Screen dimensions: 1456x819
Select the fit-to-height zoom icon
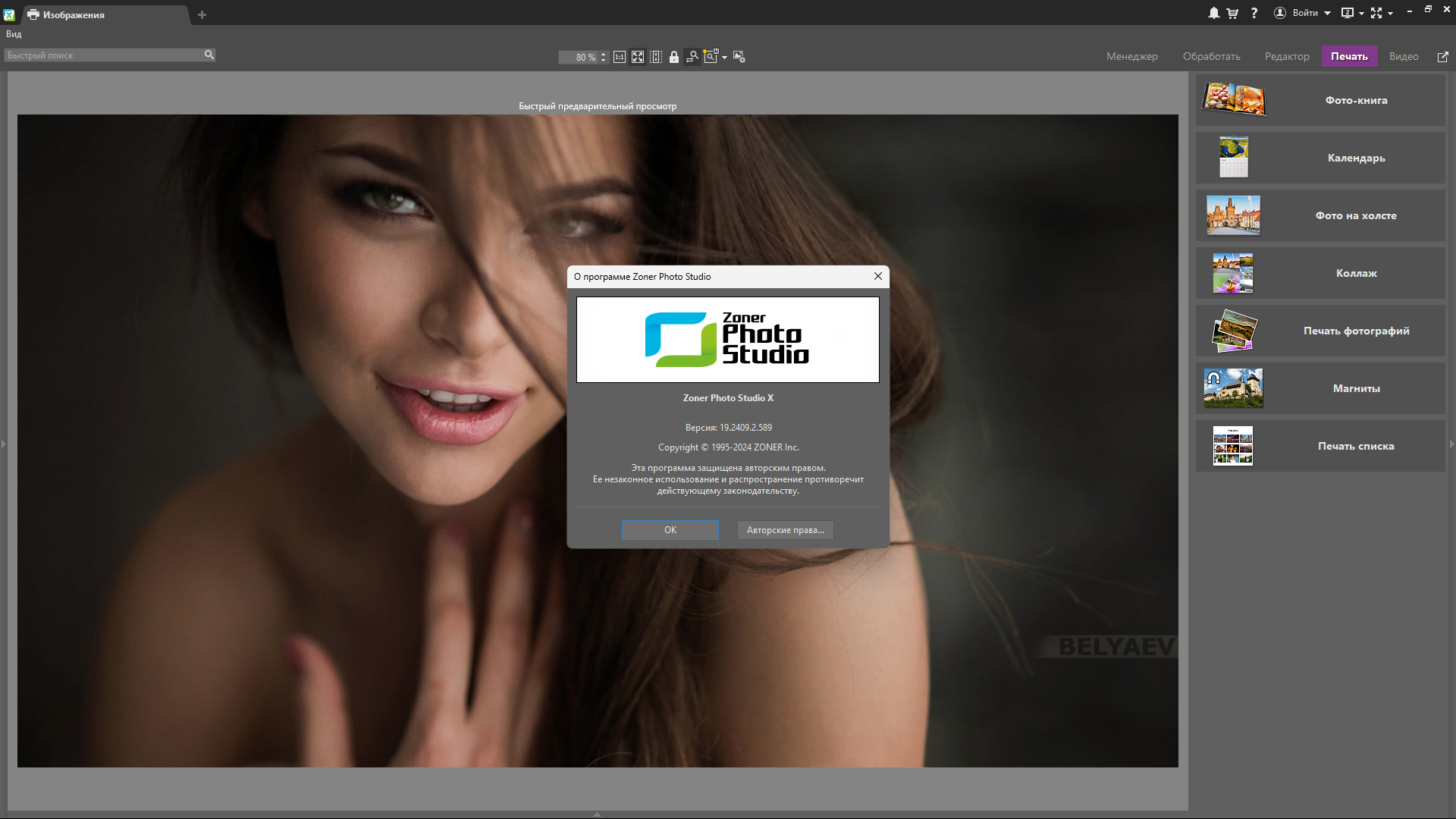click(656, 57)
